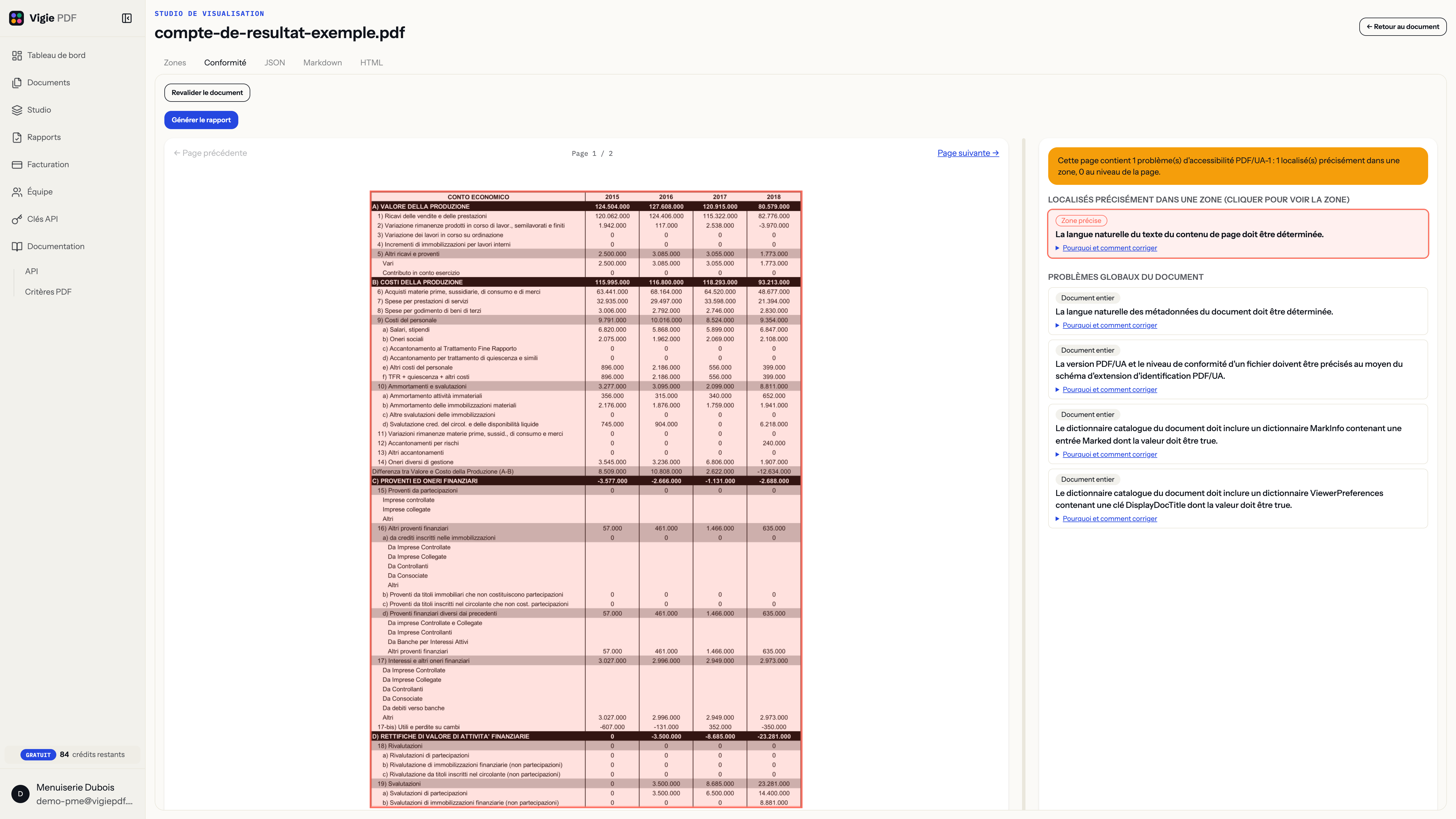Open the Clés API key icon
Image resolution: width=1456 pixels, height=819 pixels.
[17, 219]
